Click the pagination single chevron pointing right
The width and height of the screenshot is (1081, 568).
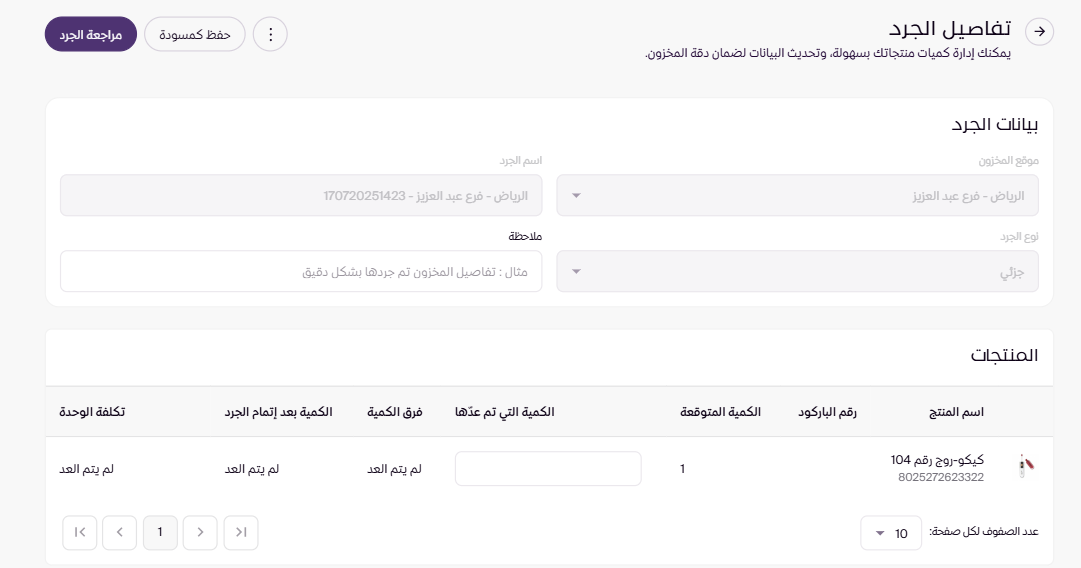(x=200, y=533)
